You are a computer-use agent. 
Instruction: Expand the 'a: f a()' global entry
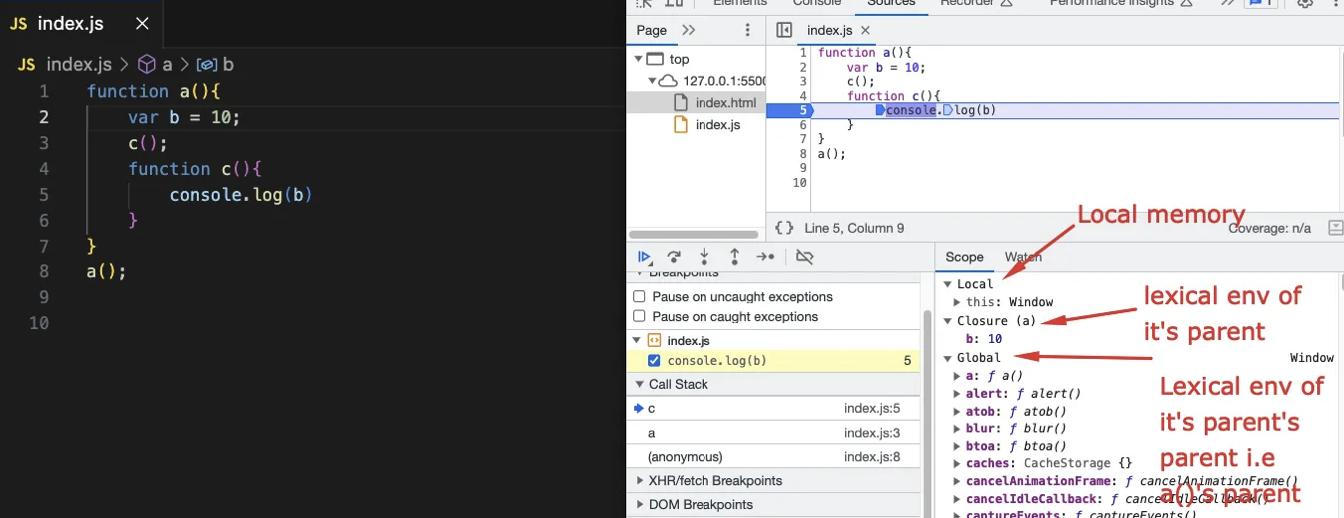958,376
